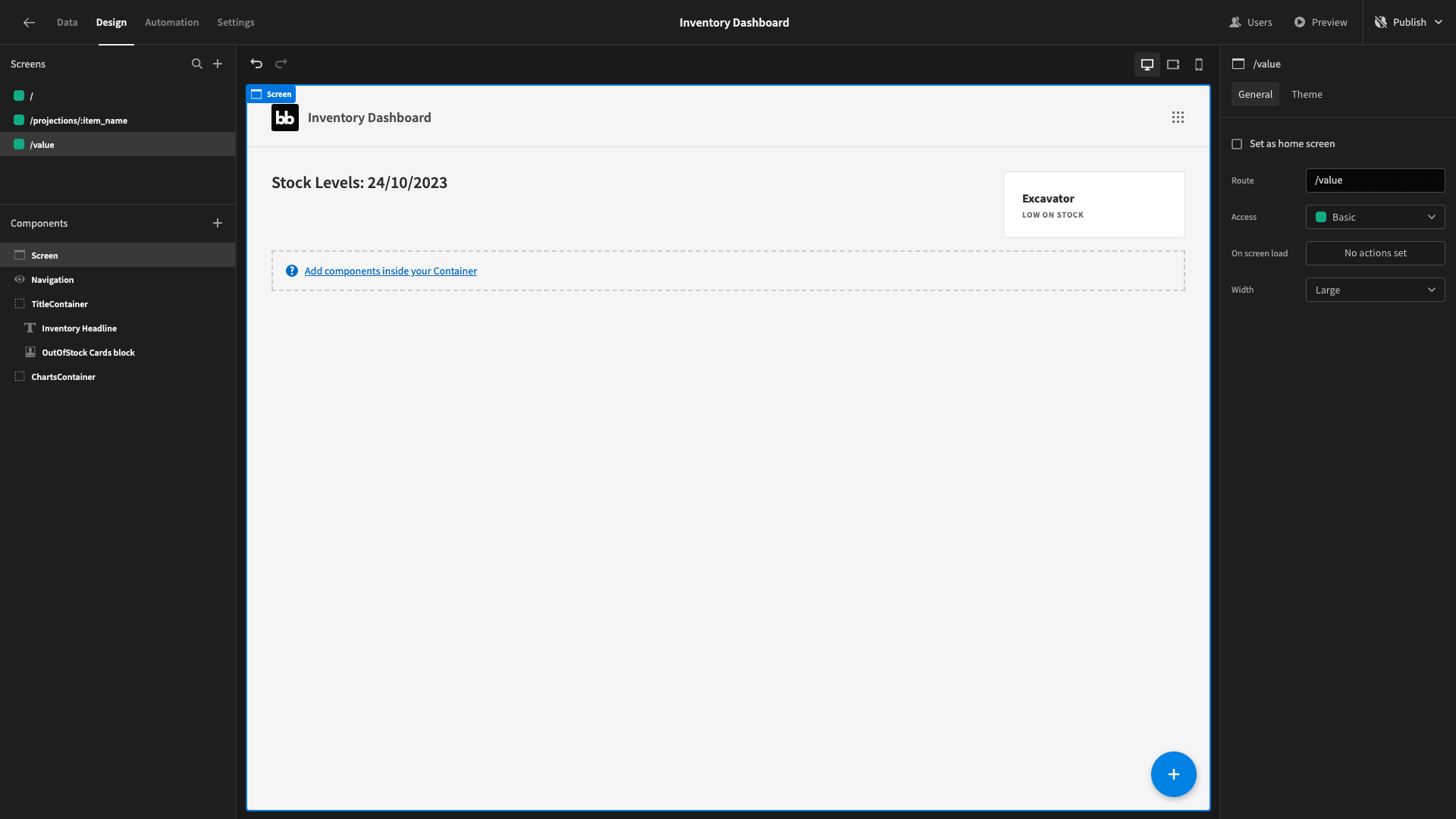Switch to mobile preview size
Viewport: 1456px width, 819px height.
1199,64
